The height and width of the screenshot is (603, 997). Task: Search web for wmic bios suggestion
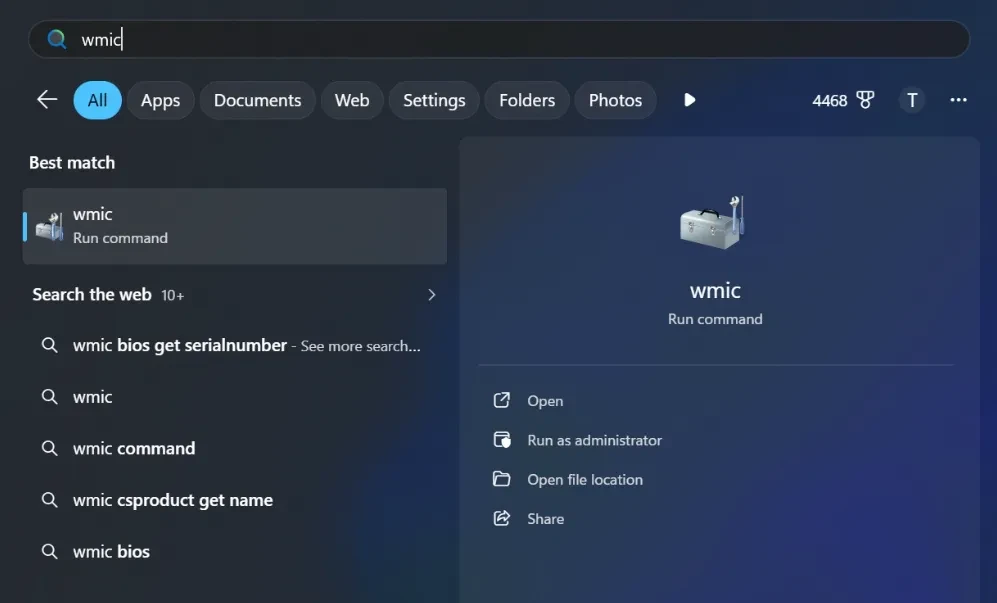click(x=235, y=551)
